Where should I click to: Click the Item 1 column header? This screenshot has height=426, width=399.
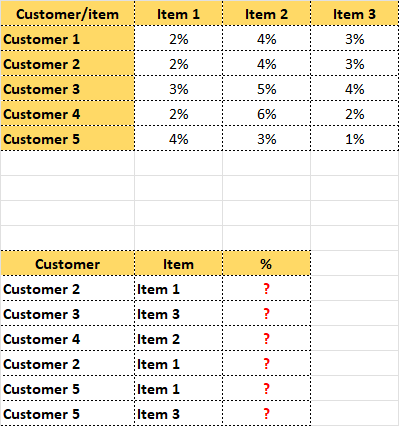click(x=178, y=13)
